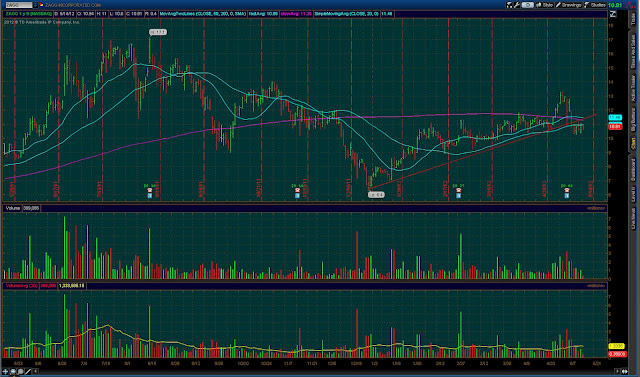Toggle the chart panel collapse icon
Screen dimensions: 640x377
(613, 14)
